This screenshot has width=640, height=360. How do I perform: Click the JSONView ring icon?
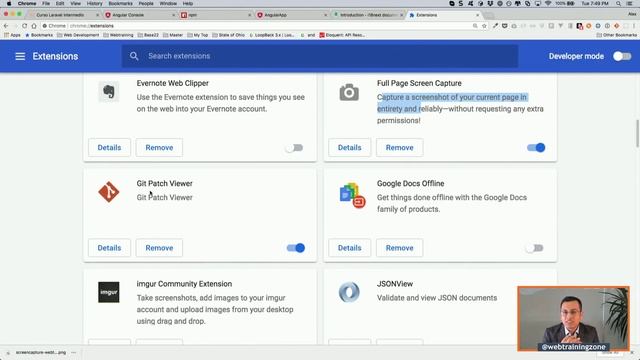click(349, 292)
